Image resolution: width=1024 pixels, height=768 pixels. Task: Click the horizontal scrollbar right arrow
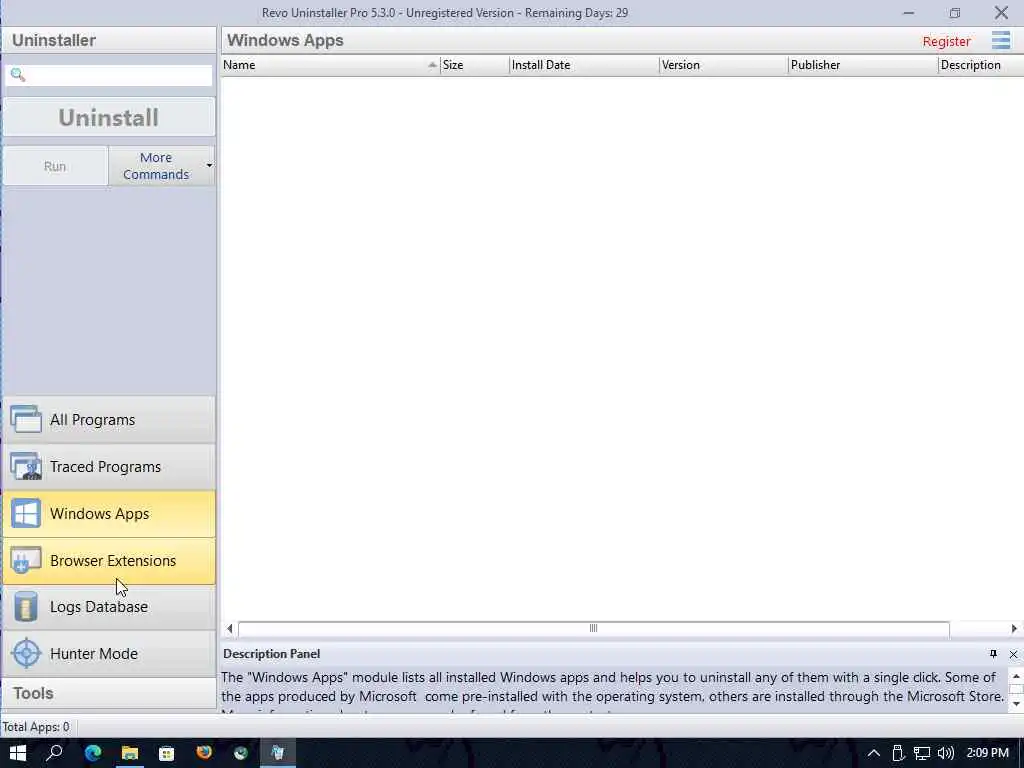coord(1014,628)
